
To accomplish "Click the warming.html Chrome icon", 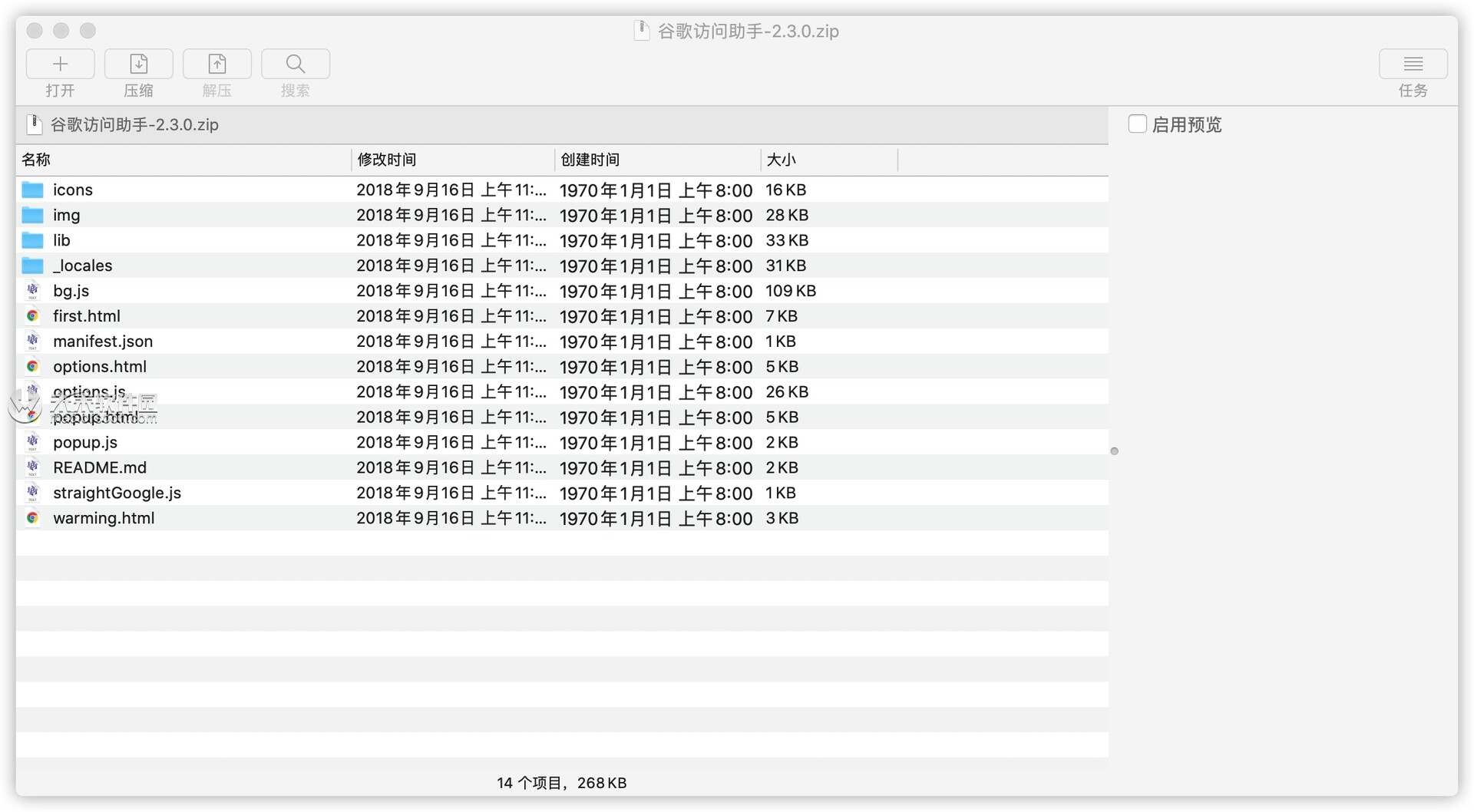I will coord(32,518).
